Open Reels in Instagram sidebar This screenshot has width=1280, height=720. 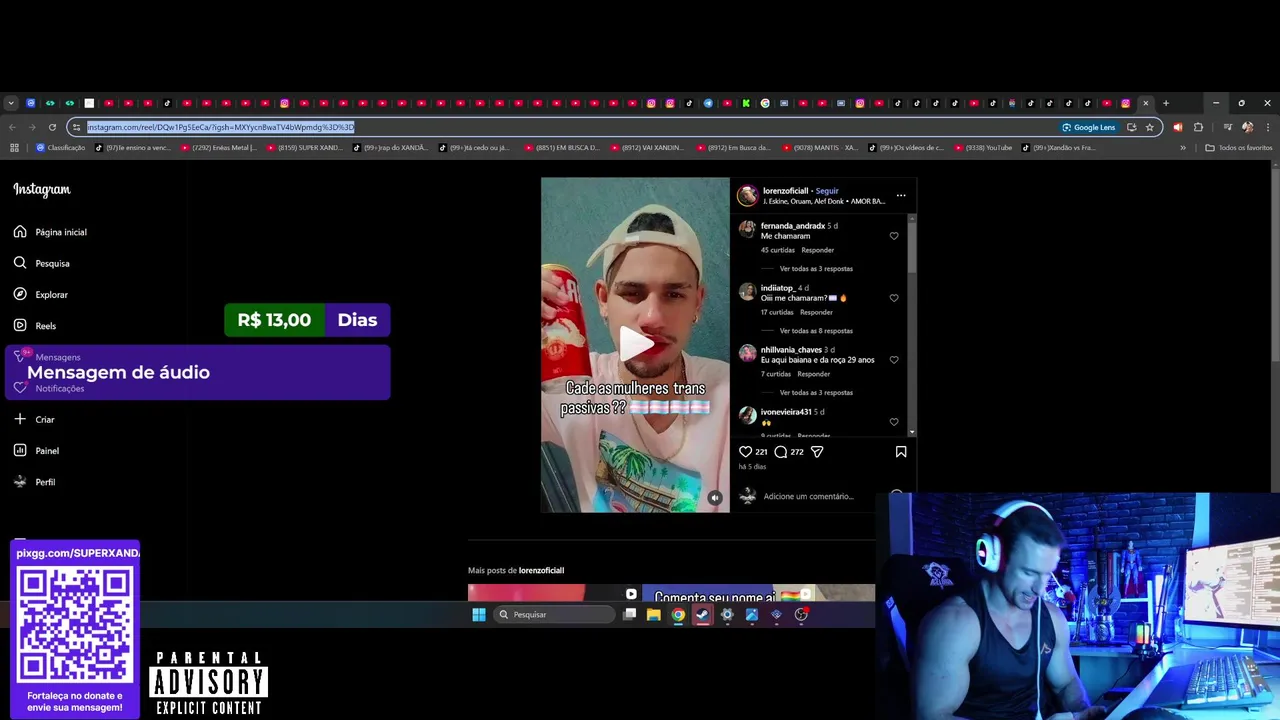[x=35, y=325]
